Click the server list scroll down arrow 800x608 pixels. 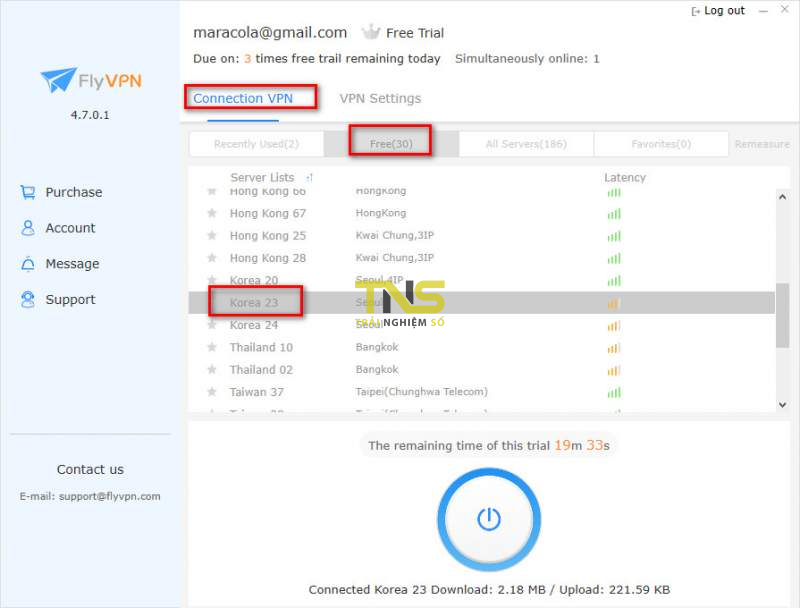783,405
